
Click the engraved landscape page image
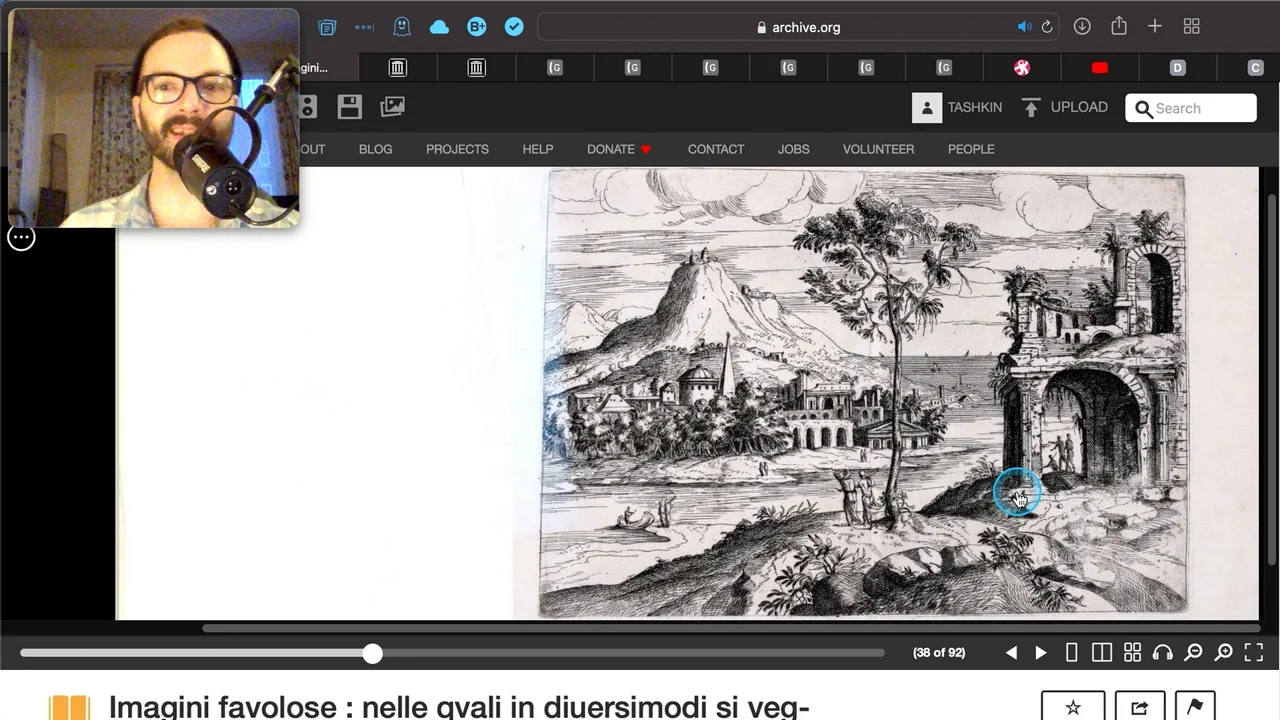coord(863,393)
